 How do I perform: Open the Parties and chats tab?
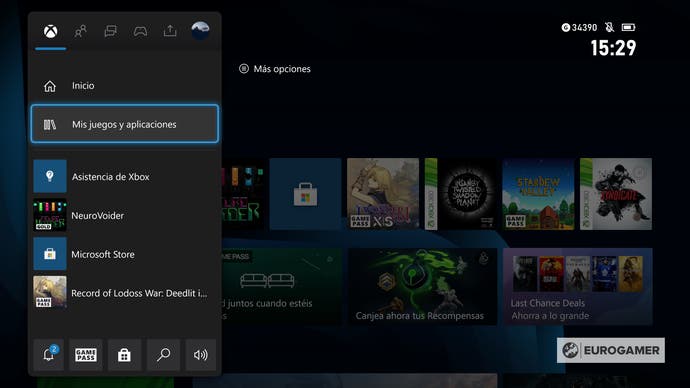pos(110,31)
